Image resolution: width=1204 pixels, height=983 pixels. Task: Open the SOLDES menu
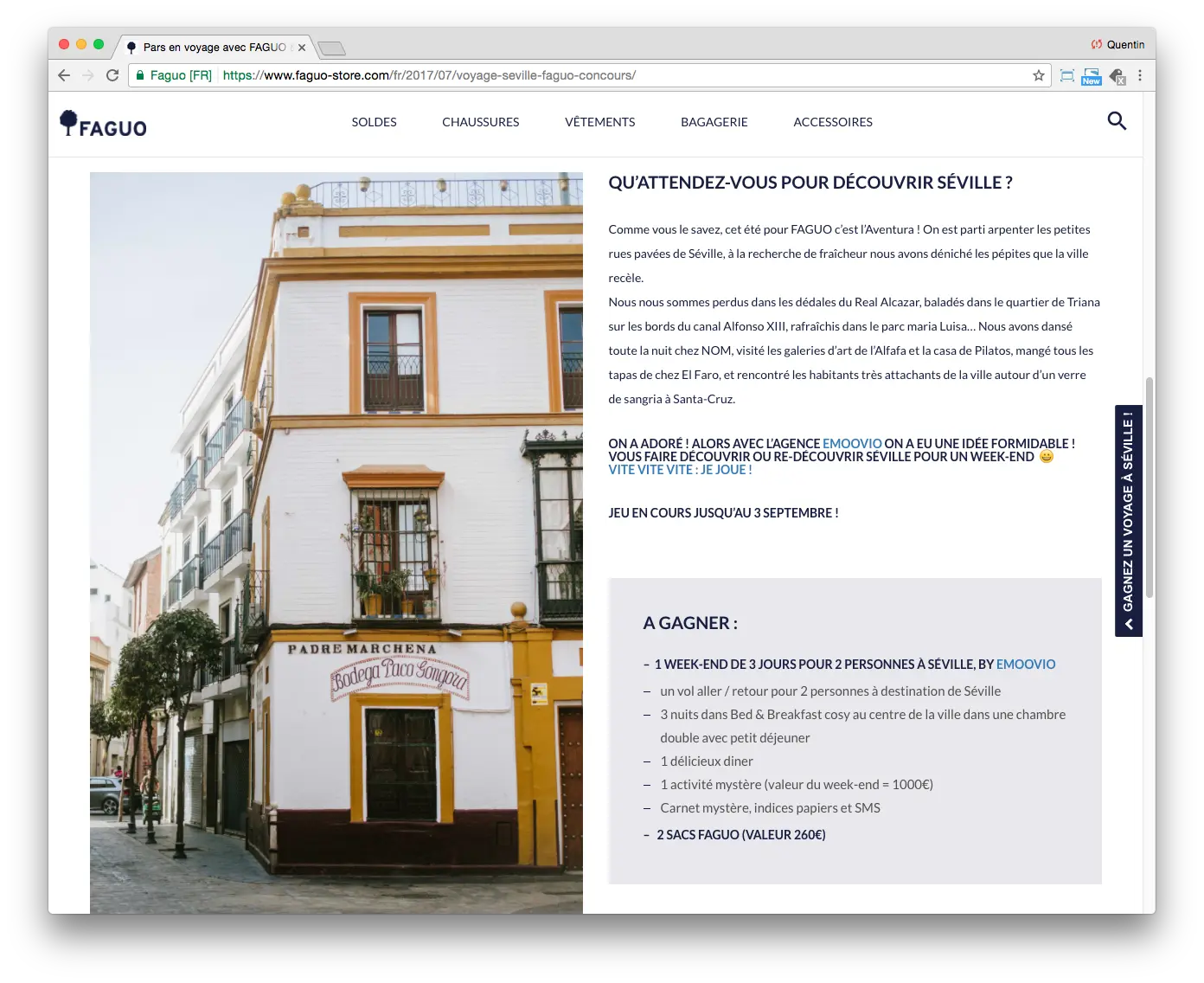pos(374,122)
